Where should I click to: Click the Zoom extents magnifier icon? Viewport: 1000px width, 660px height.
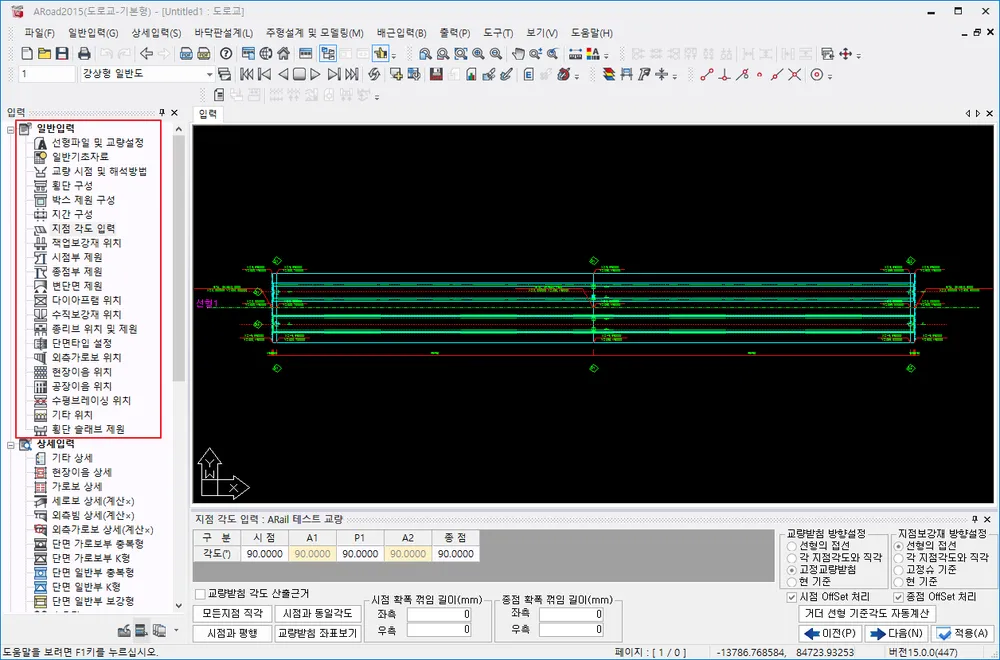460,54
